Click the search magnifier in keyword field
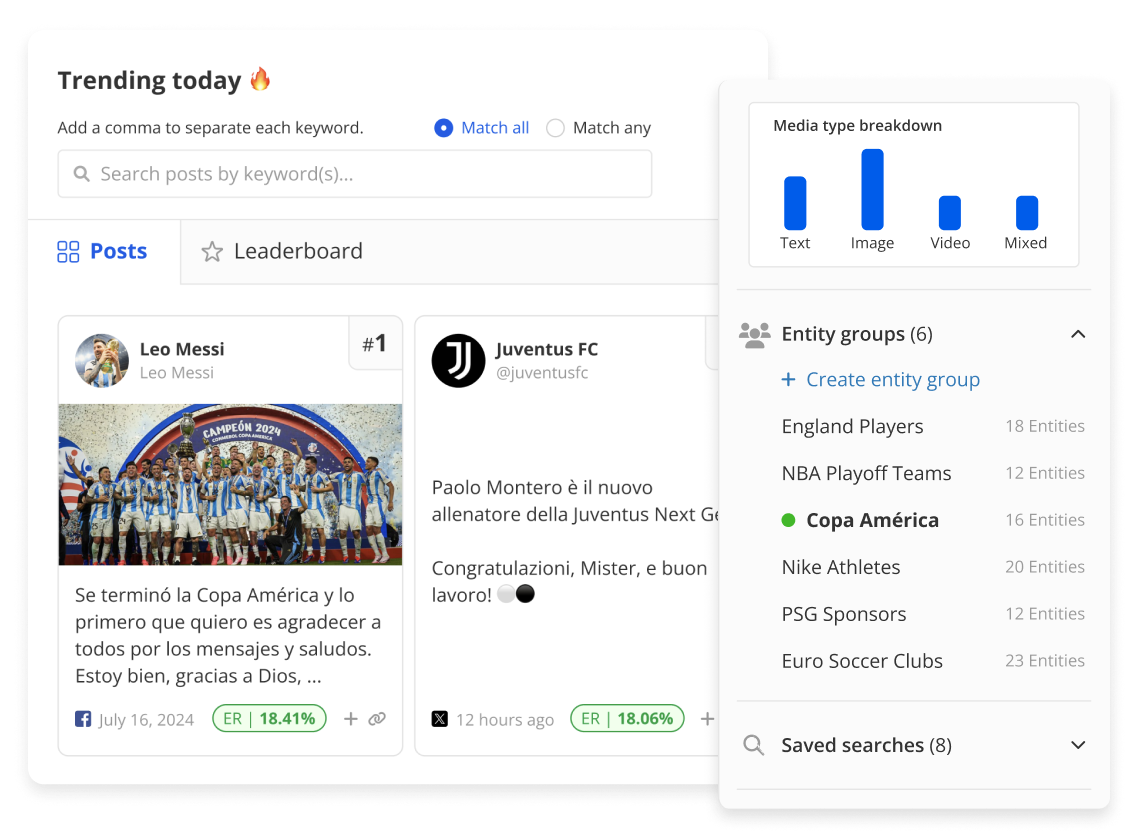The height and width of the screenshot is (840, 1138). 82,174
